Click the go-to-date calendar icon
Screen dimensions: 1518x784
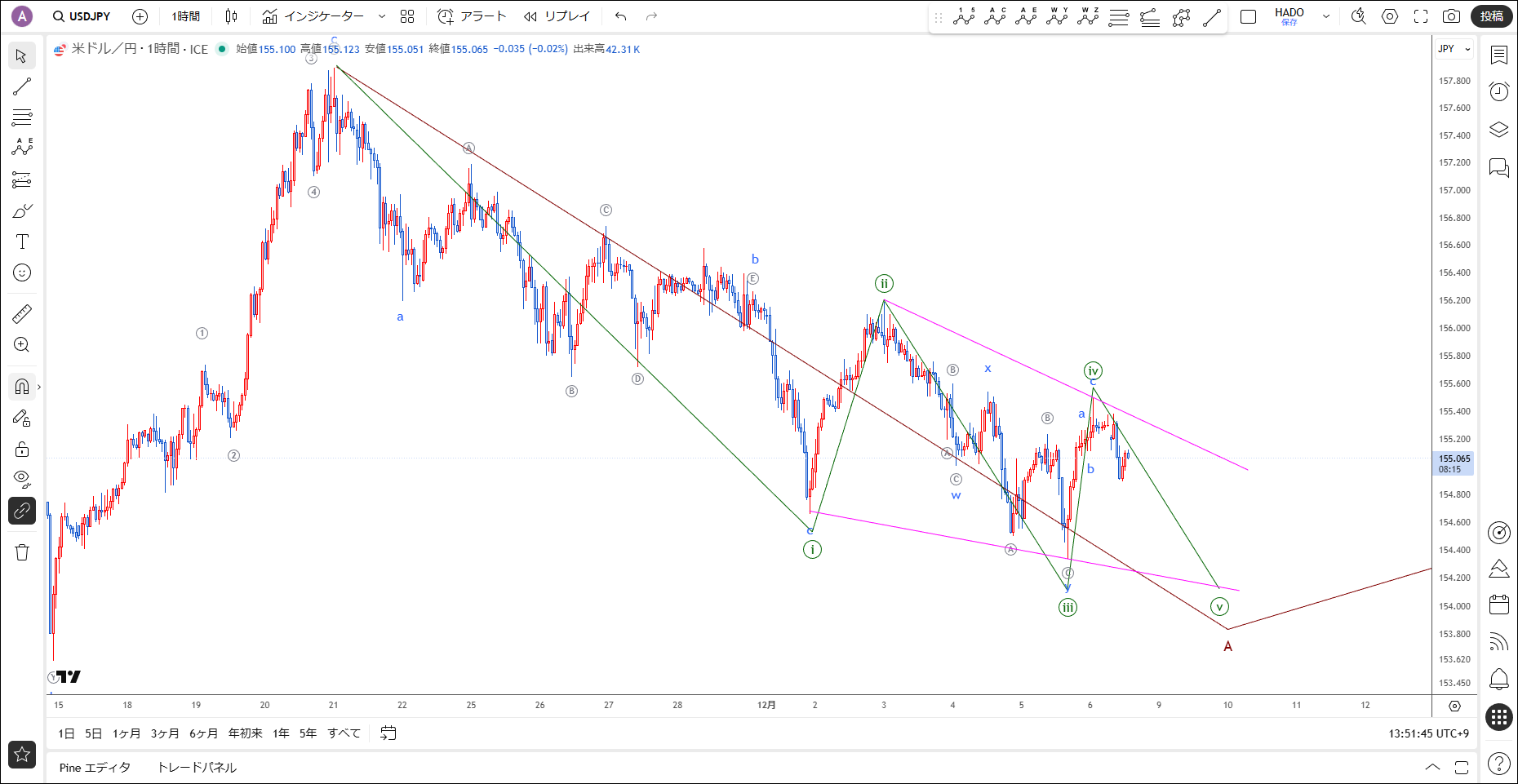[388, 733]
